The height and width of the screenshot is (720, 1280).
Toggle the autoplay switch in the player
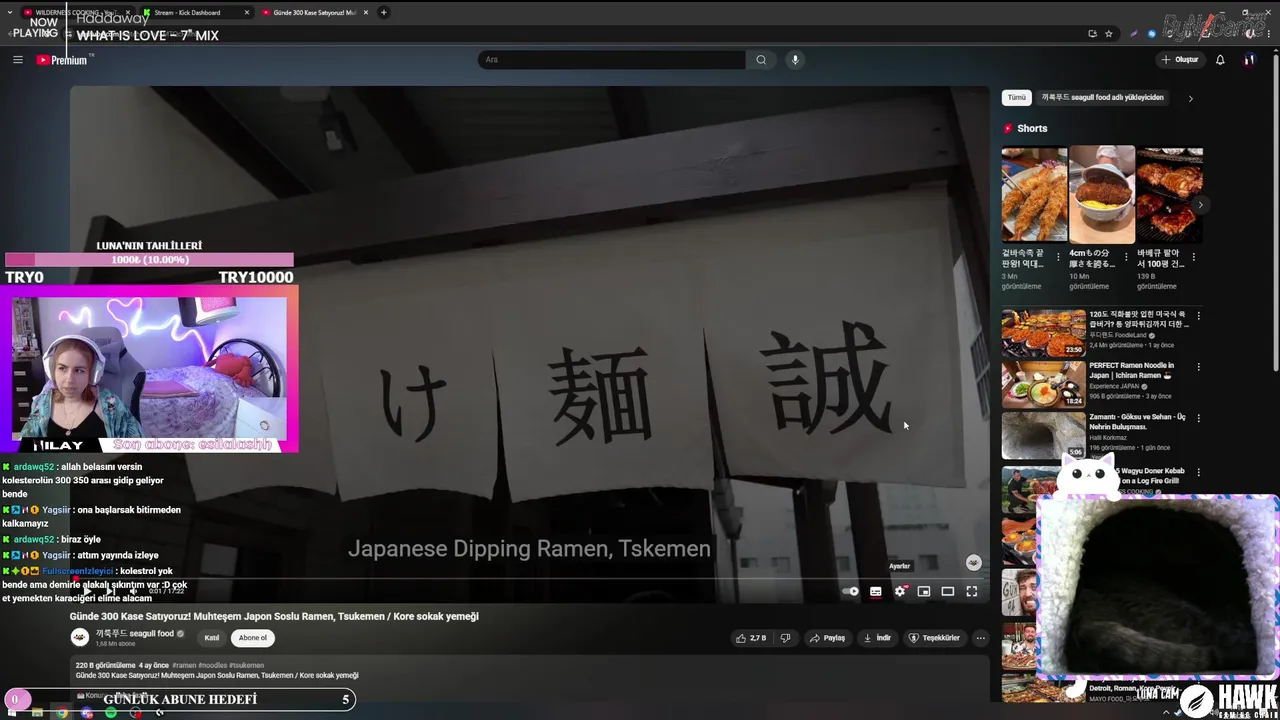point(851,591)
